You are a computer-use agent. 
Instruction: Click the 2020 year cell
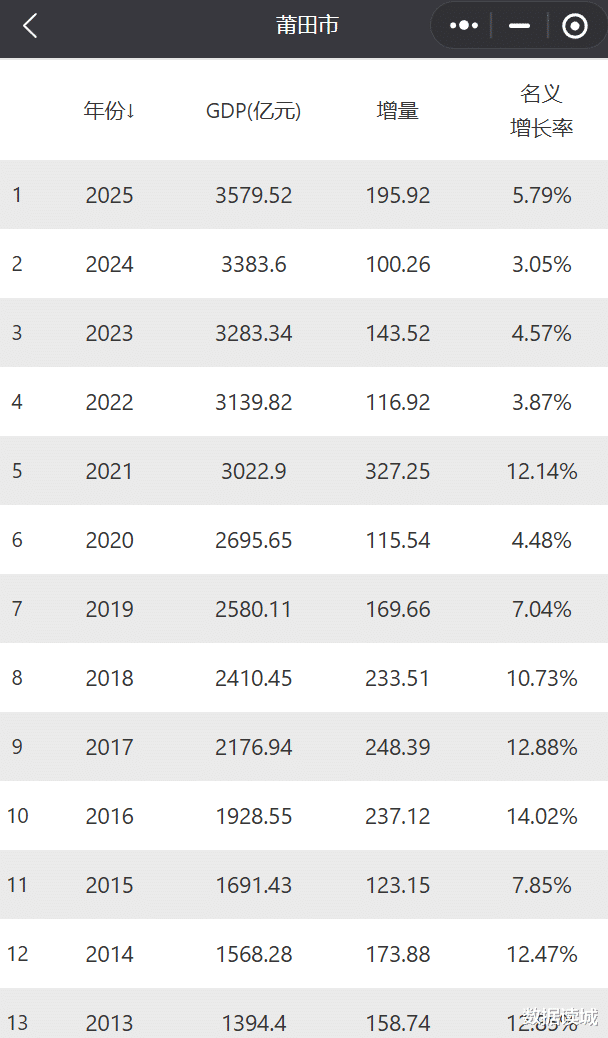point(109,540)
